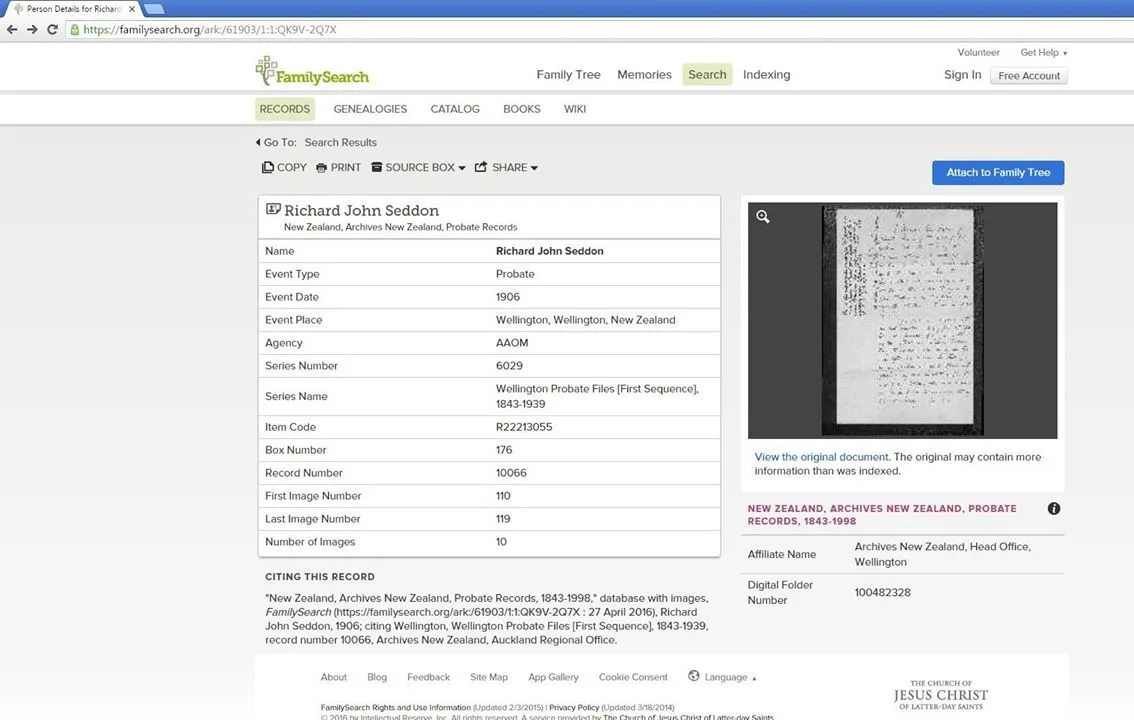Click the FamilySearch tree logo
Viewport: 1134px width, 720px height.
268,71
